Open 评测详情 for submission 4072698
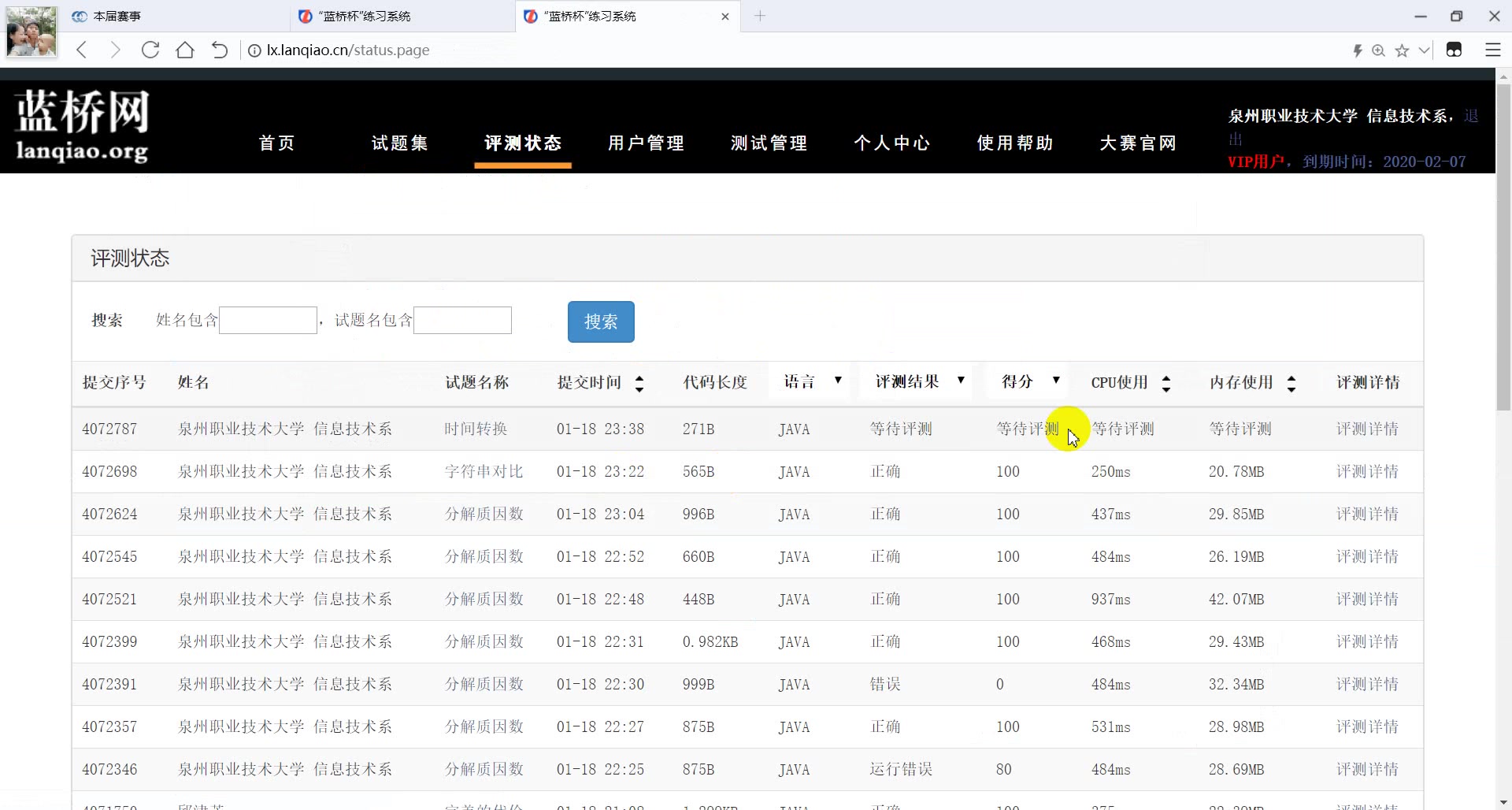The height and width of the screenshot is (810, 1512). click(x=1368, y=471)
